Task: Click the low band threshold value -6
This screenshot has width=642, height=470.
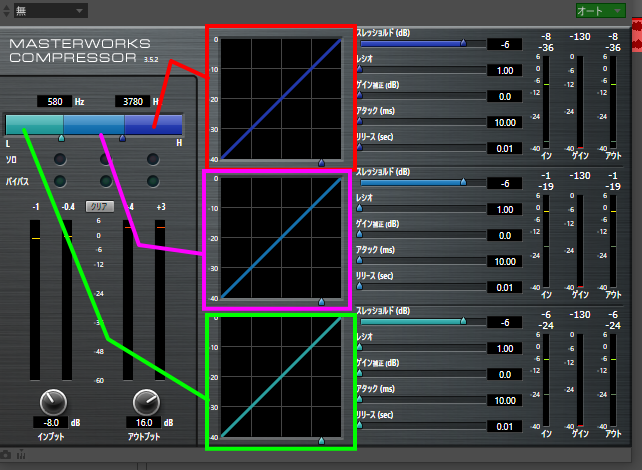Action: point(504,322)
